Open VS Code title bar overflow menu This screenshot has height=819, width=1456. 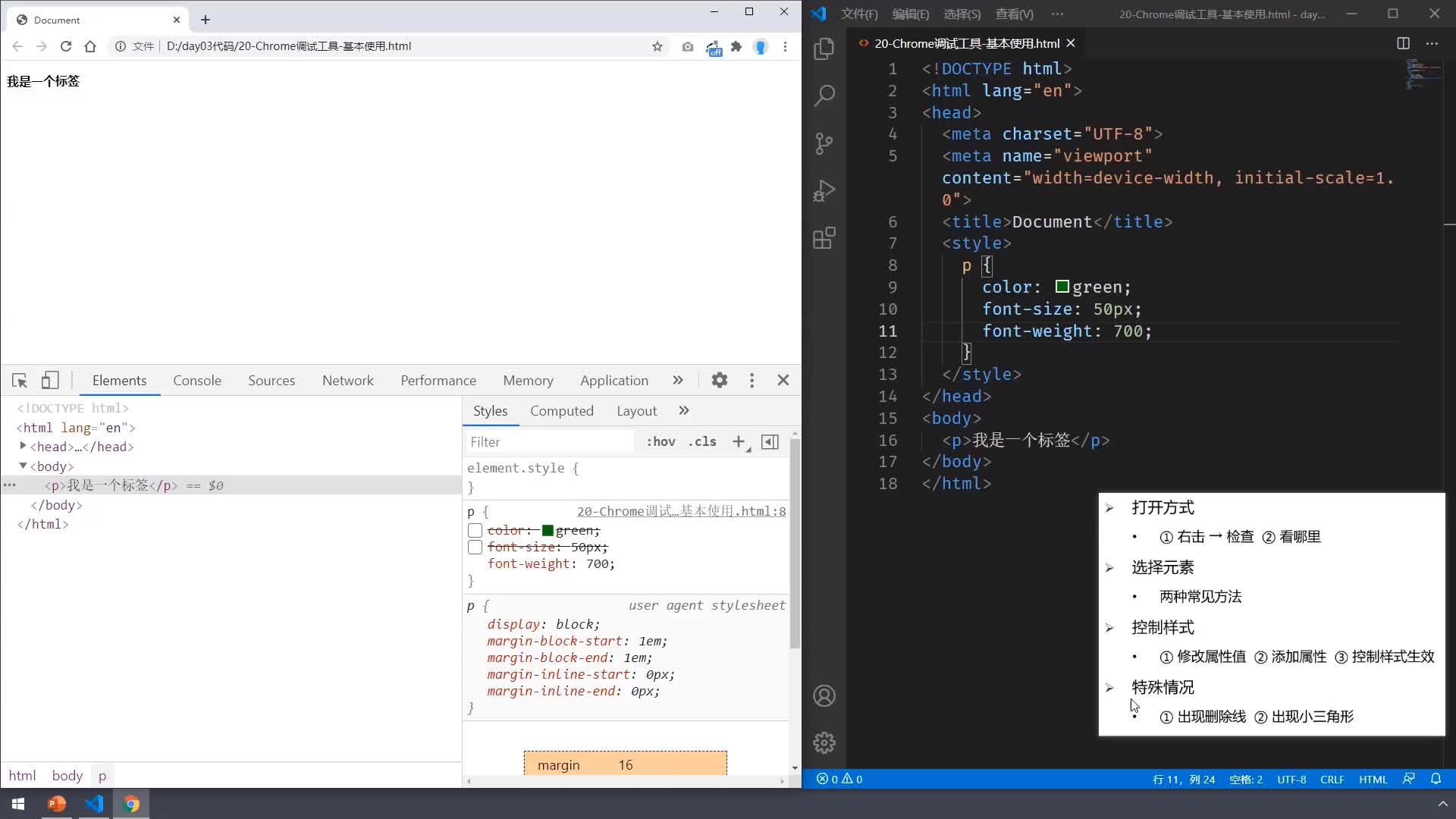pyautogui.click(x=1057, y=14)
